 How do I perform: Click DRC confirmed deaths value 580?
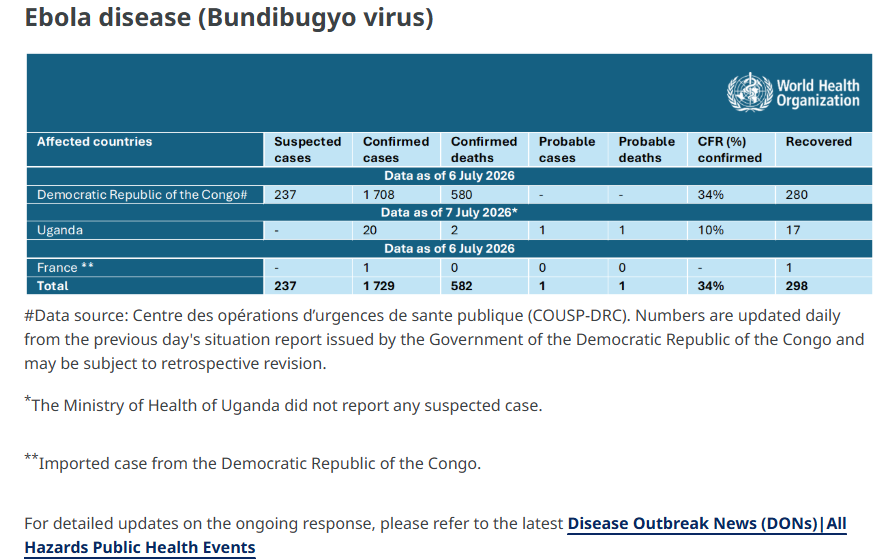click(461, 195)
